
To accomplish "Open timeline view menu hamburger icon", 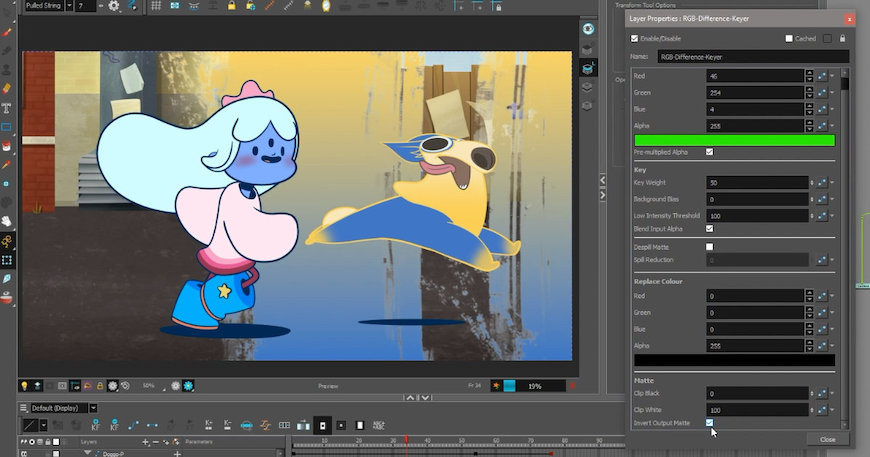I will [x=23, y=408].
